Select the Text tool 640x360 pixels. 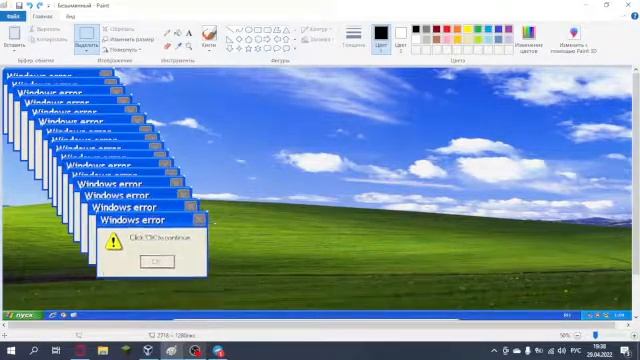(189, 33)
